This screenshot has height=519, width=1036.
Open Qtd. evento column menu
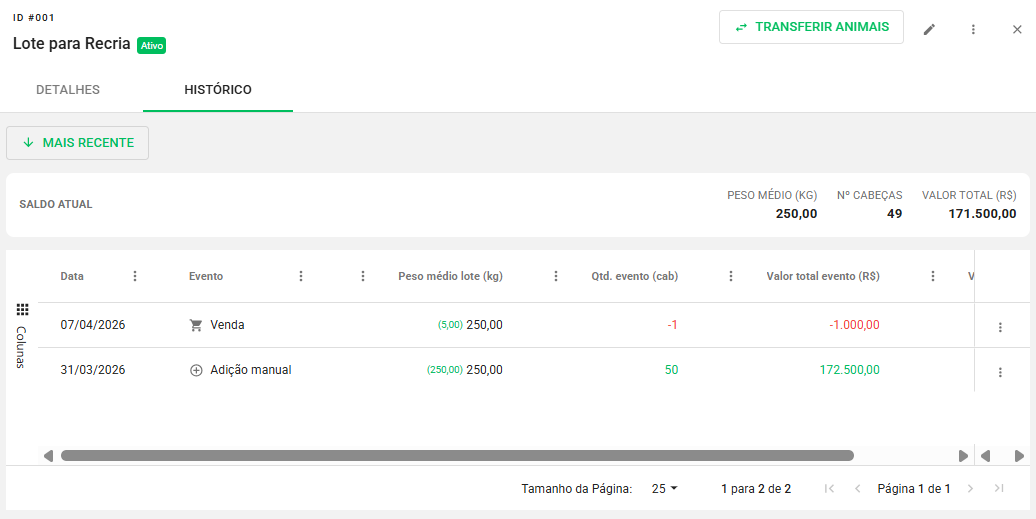pos(731,276)
